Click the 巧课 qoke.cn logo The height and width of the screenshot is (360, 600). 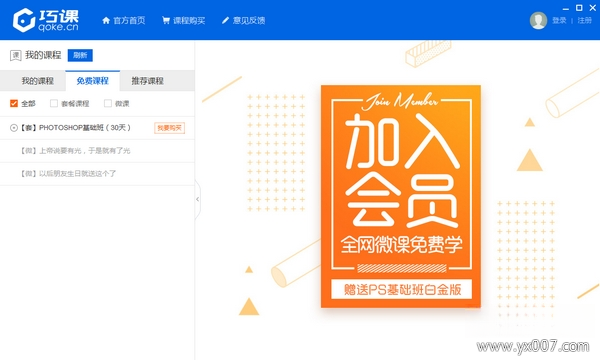46,20
